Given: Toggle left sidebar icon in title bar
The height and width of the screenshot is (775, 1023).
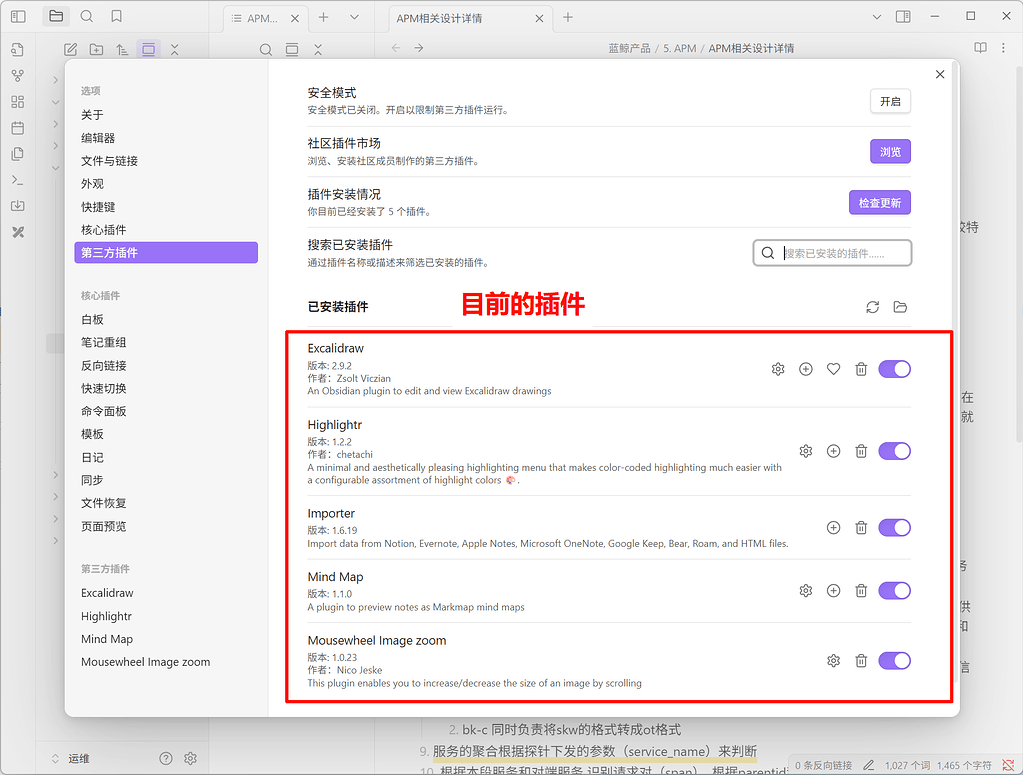Looking at the screenshot, I should click(x=18, y=16).
